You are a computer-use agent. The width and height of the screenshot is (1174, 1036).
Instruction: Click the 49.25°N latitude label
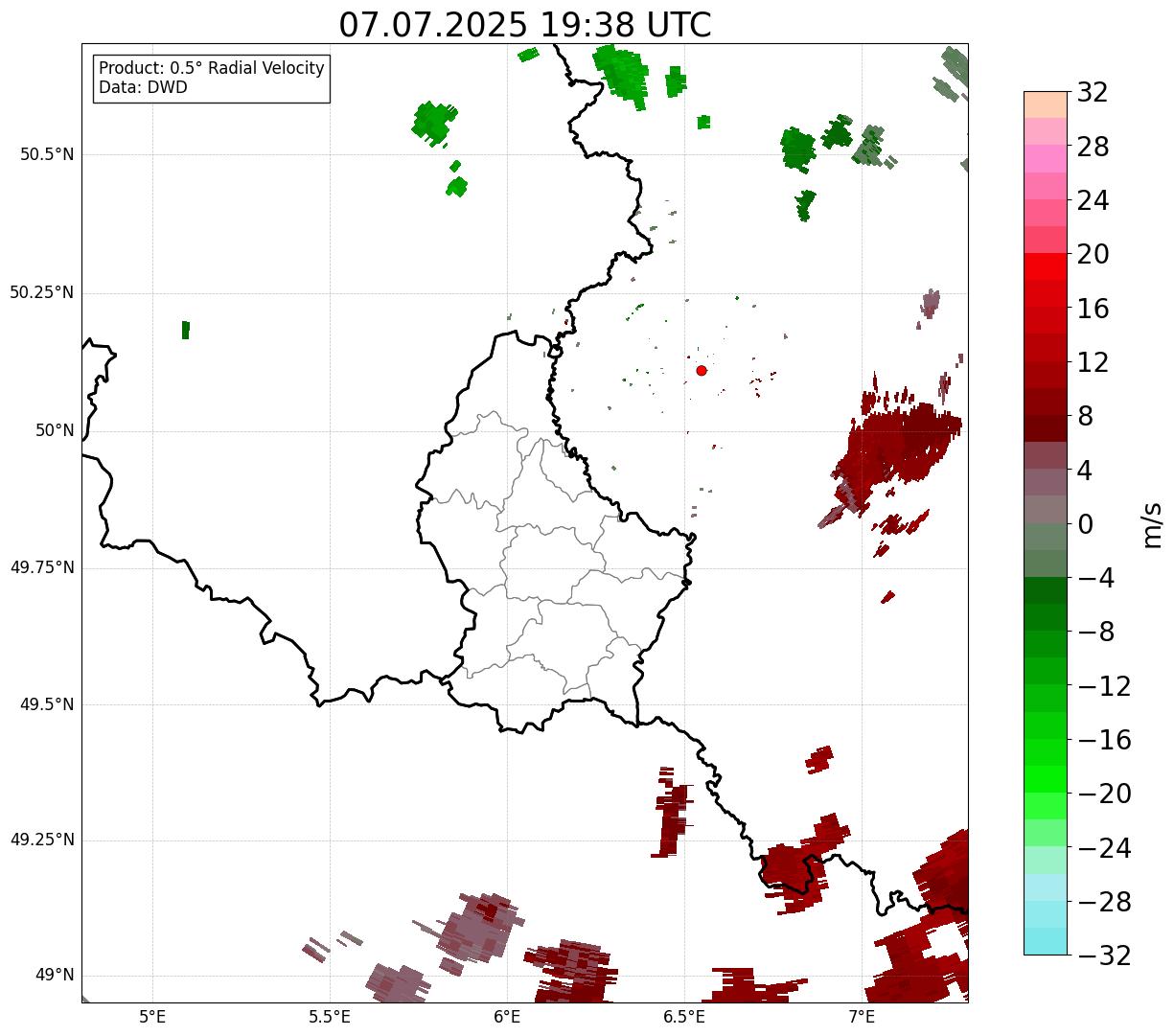[42, 840]
